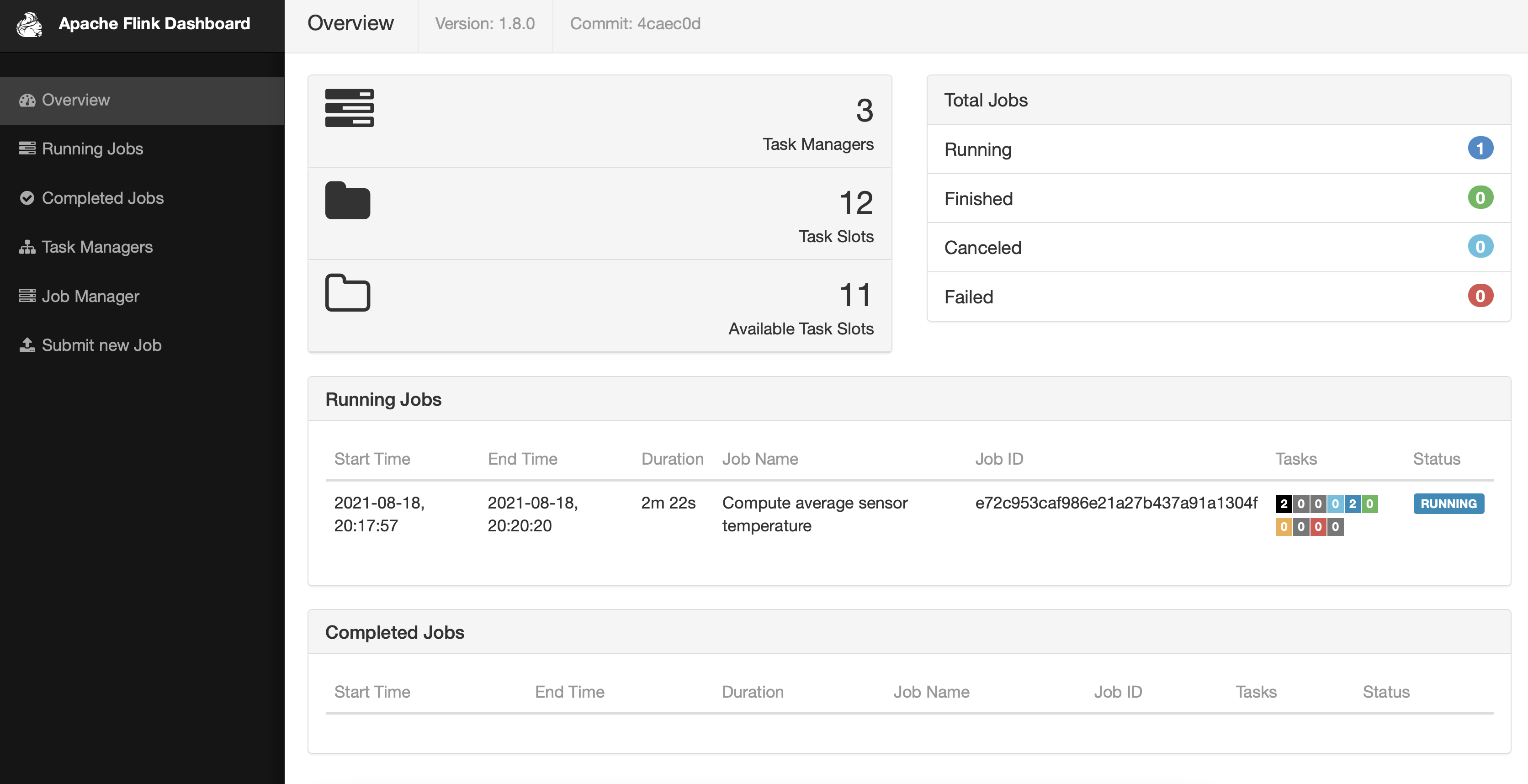Click the Overview dashboard icon in sidebar
This screenshot has width=1528, height=784.
pyautogui.click(x=27, y=100)
